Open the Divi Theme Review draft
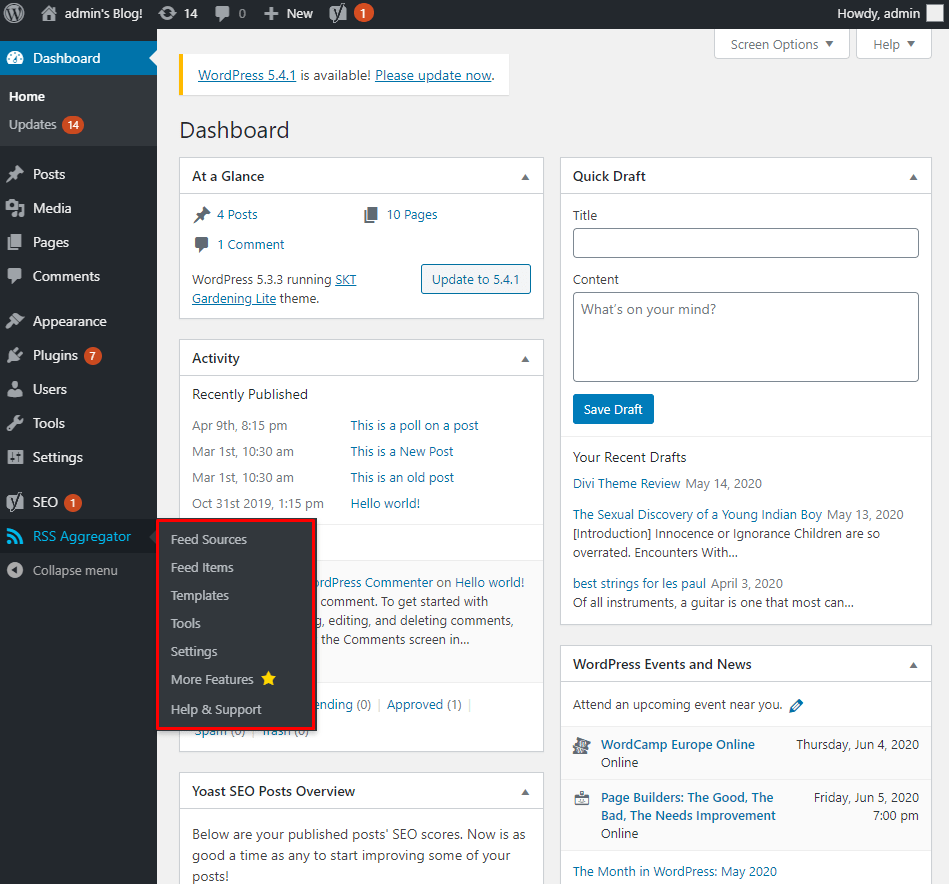Screen dimensions: 949x884 coord(626,483)
